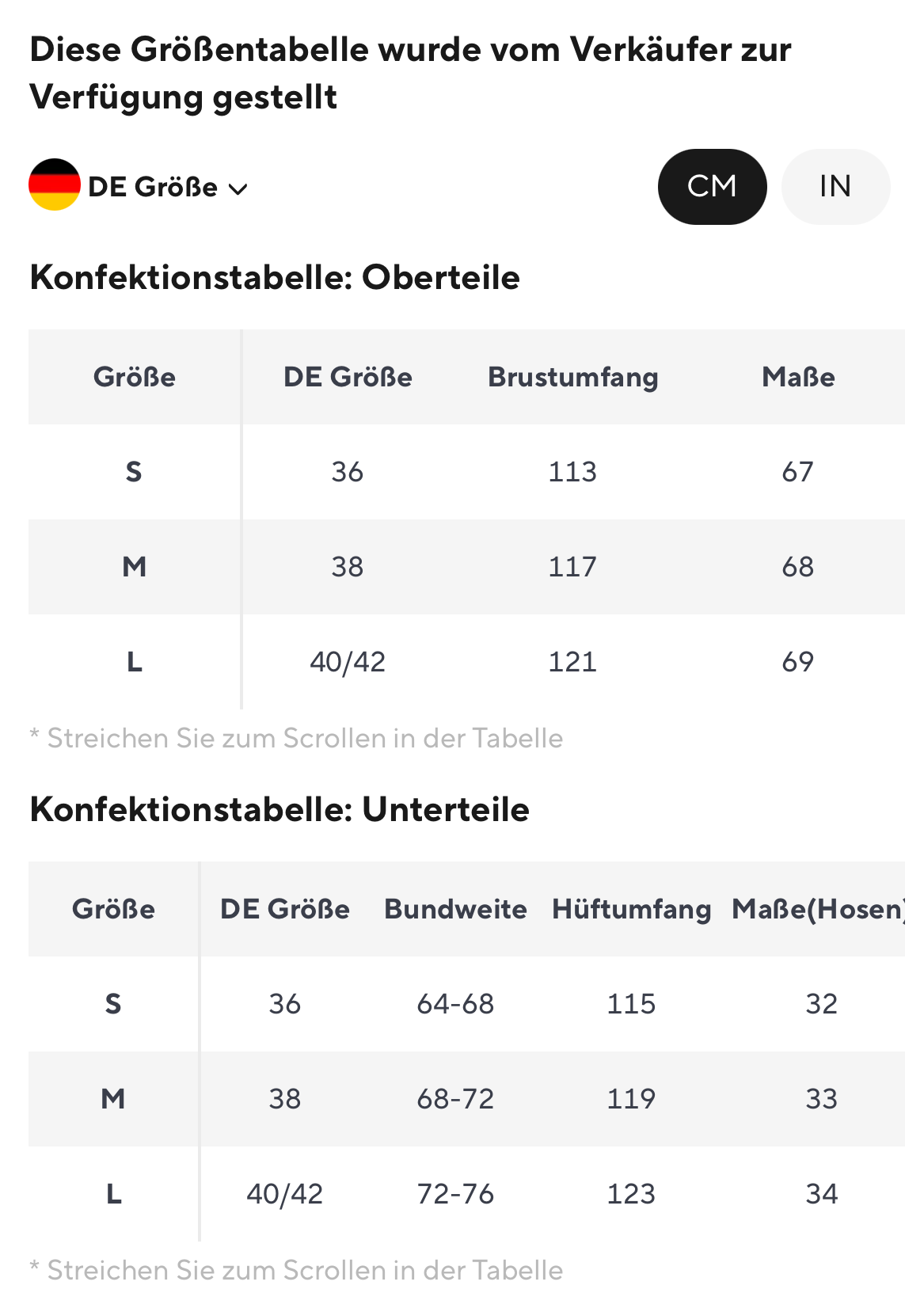Select size M row in Unterteile table

(x=113, y=1099)
